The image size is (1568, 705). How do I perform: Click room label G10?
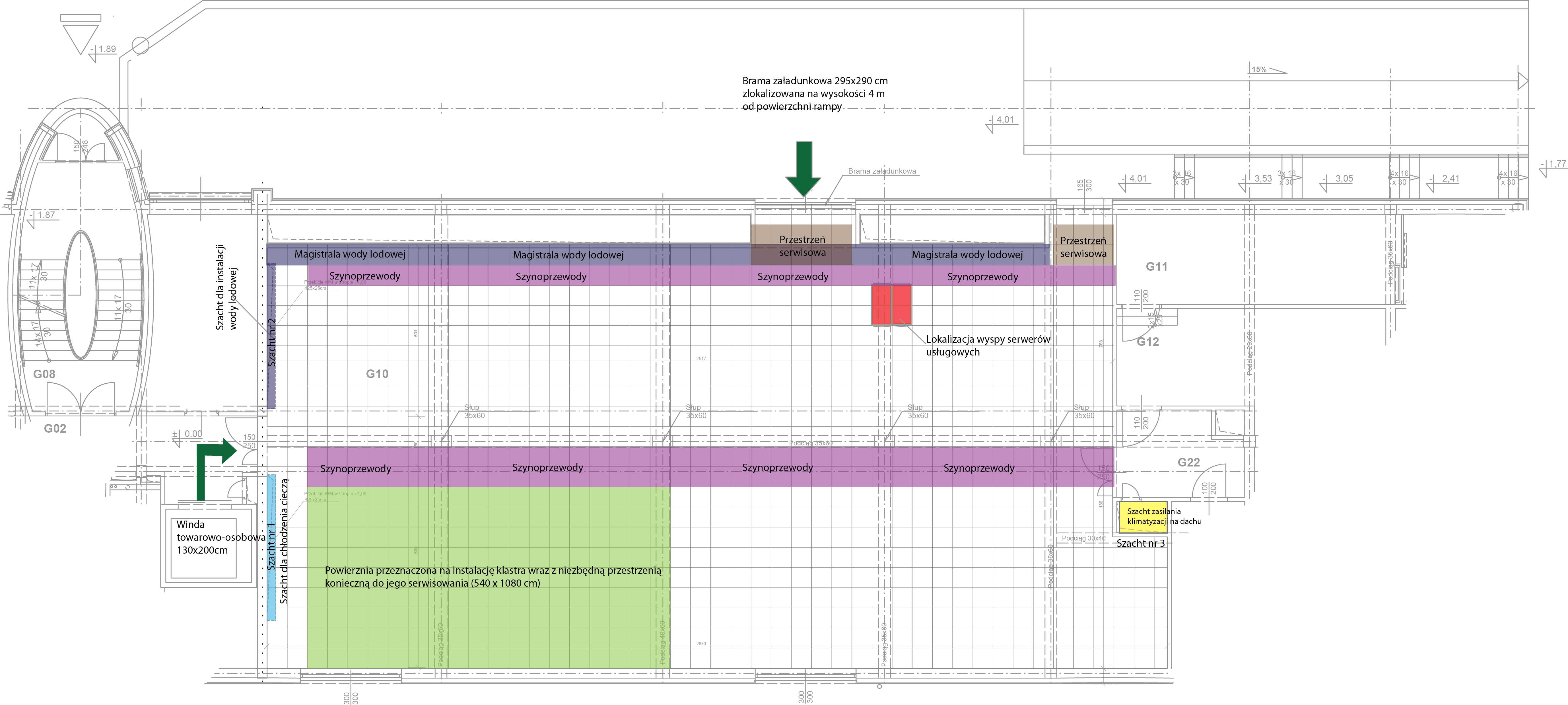coord(377,374)
